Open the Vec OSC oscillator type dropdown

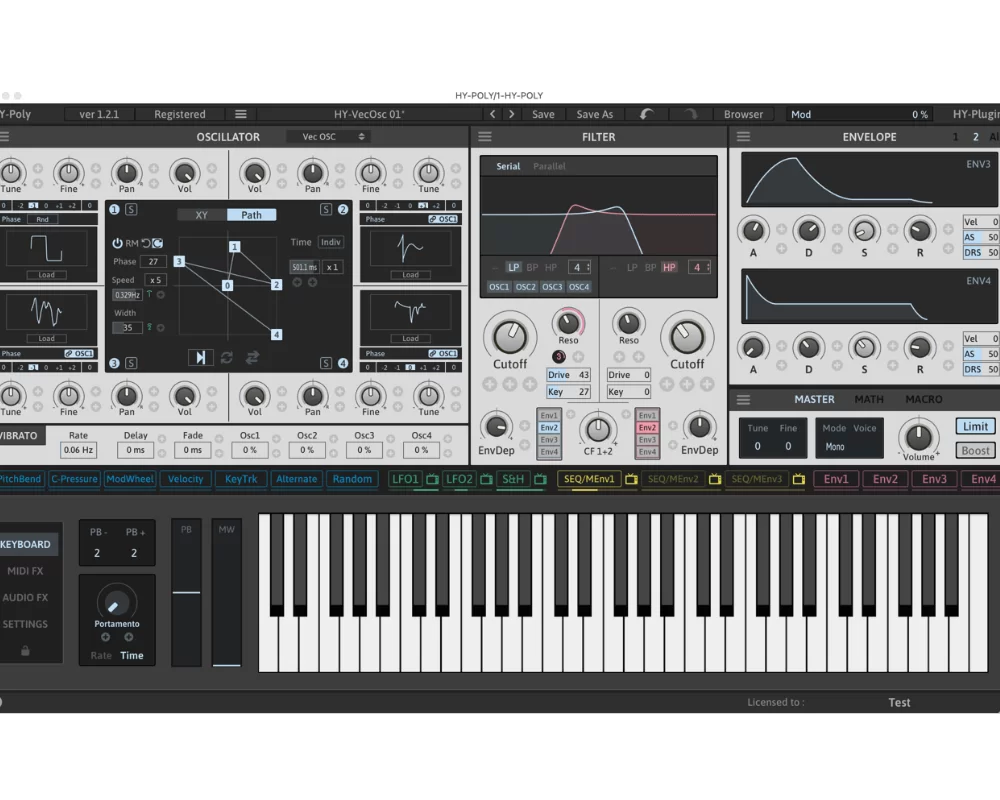(330, 137)
